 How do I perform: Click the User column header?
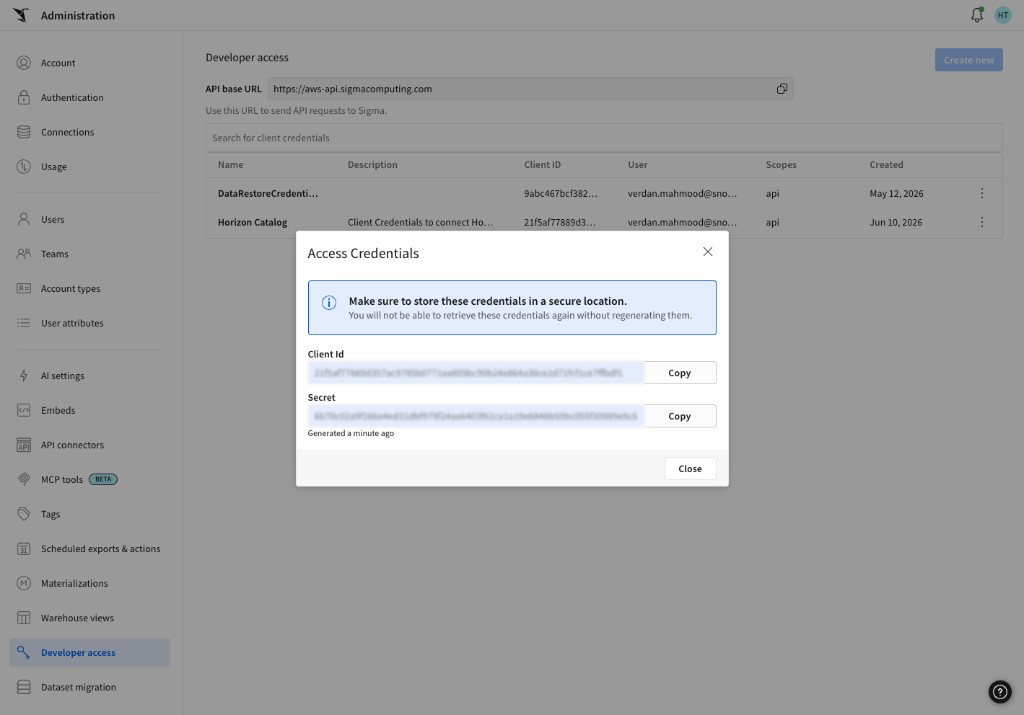point(637,165)
